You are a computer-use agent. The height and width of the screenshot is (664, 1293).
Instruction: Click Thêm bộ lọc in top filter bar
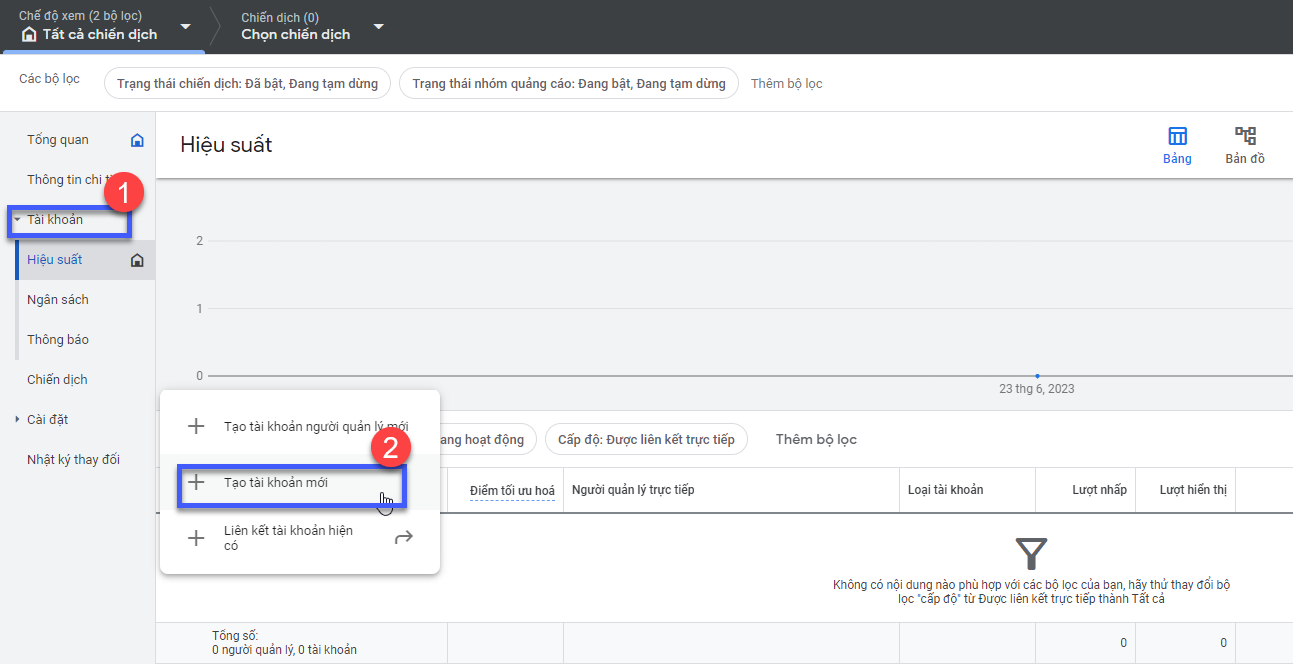pyautogui.click(x=787, y=84)
